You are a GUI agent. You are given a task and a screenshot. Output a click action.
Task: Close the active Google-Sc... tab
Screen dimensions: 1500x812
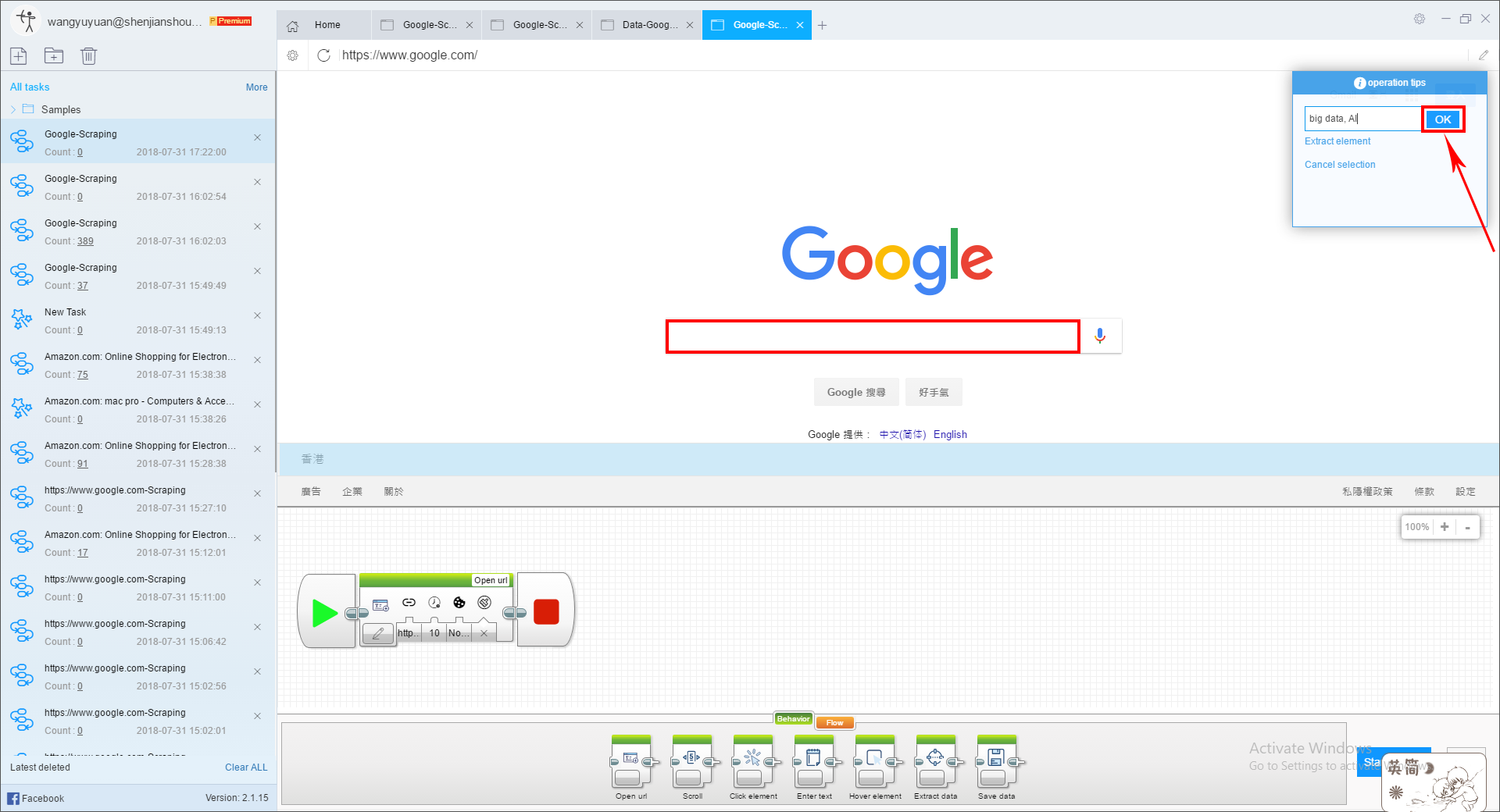(800, 25)
